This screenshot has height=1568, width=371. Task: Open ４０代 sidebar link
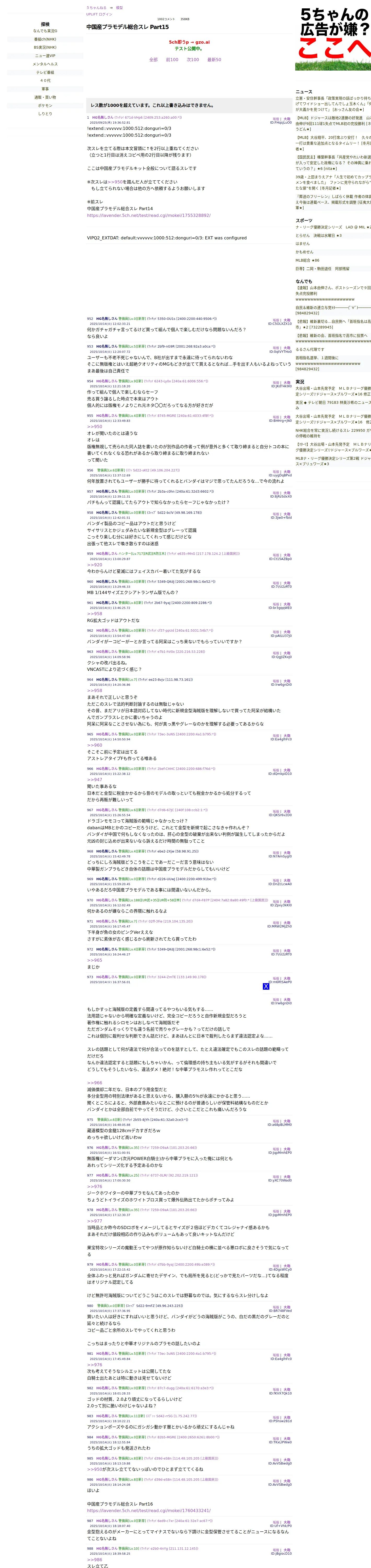[45, 80]
